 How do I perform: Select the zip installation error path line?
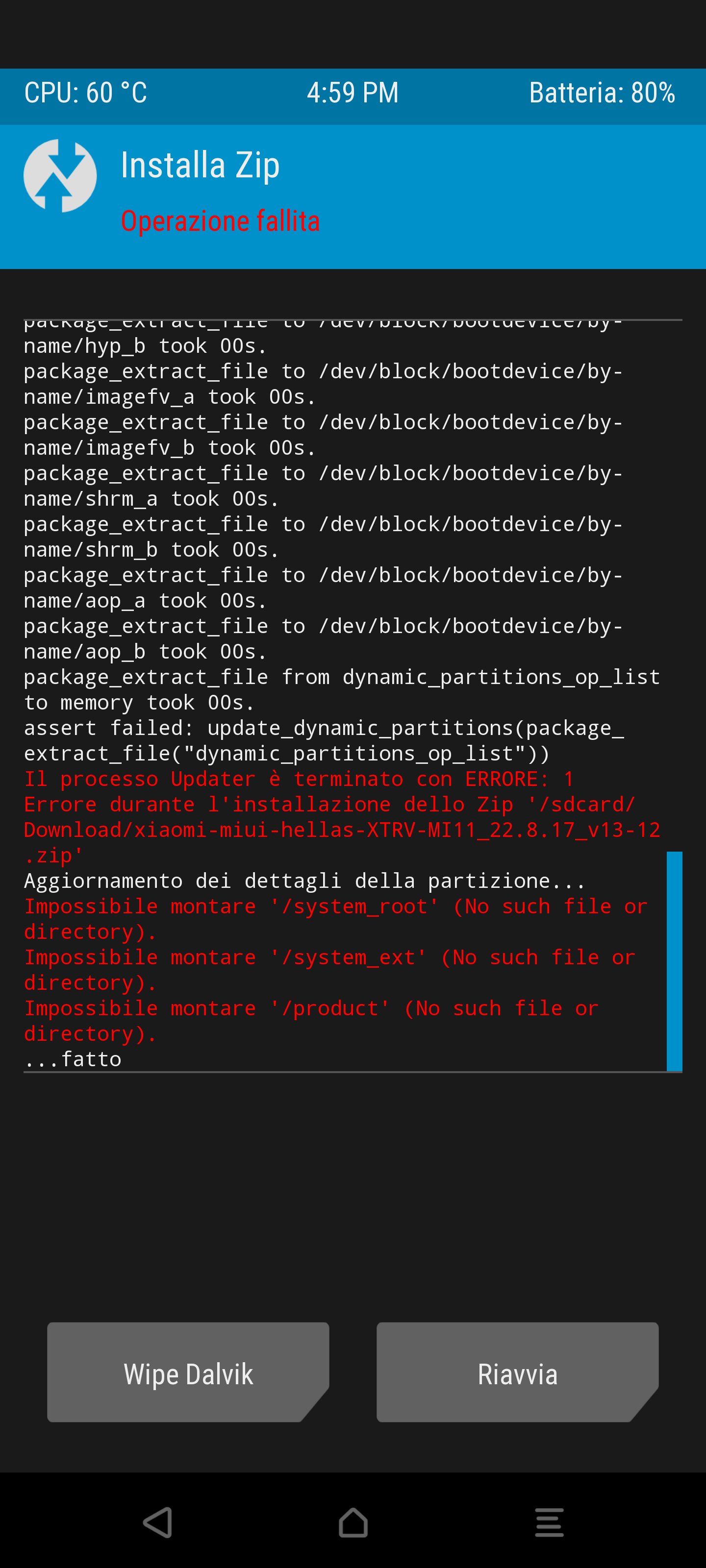(x=341, y=830)
